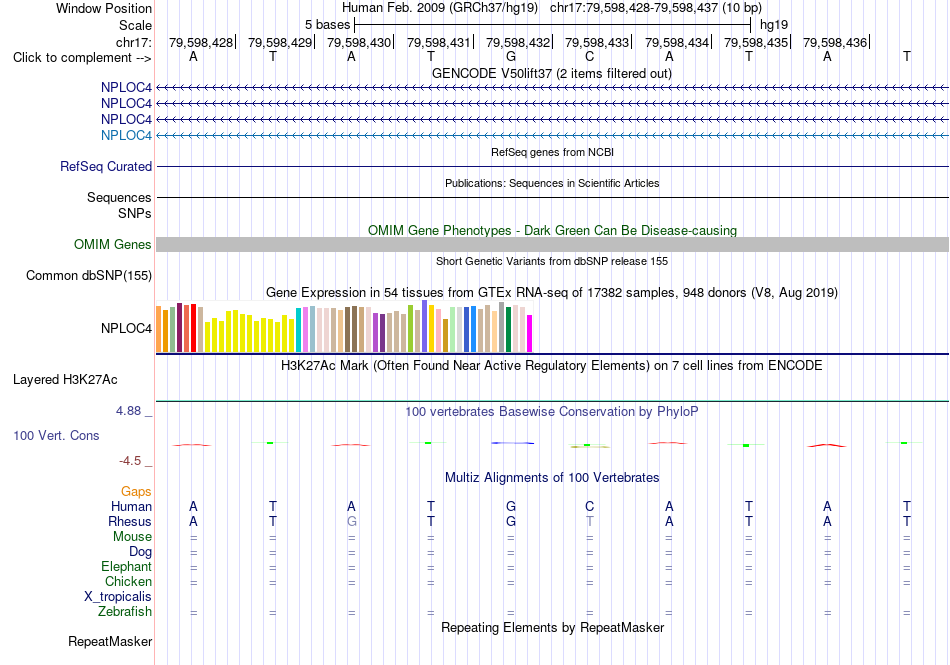Select the Mouse alignment row label

[132, 537]
